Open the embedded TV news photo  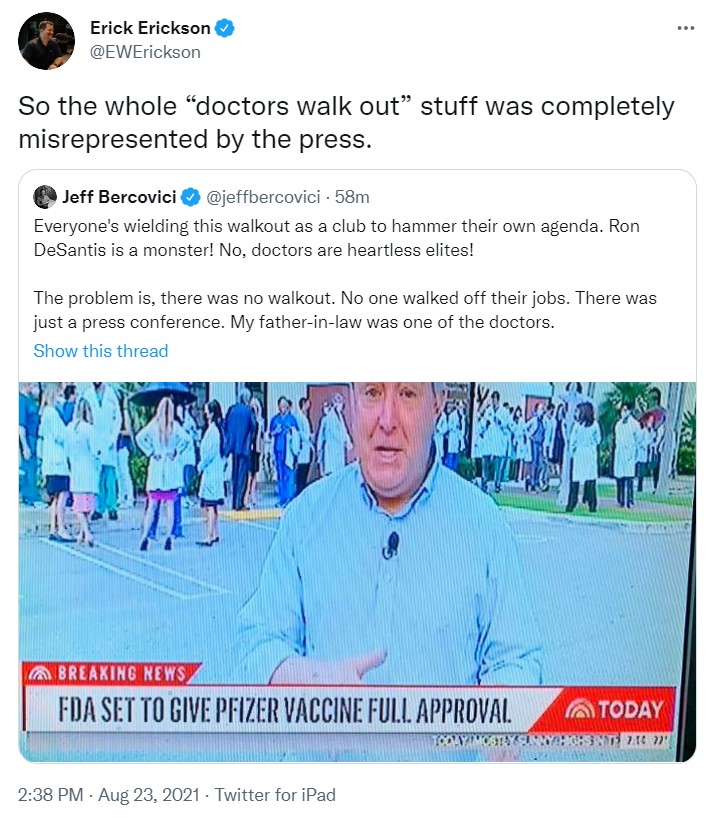coord(357,572)
